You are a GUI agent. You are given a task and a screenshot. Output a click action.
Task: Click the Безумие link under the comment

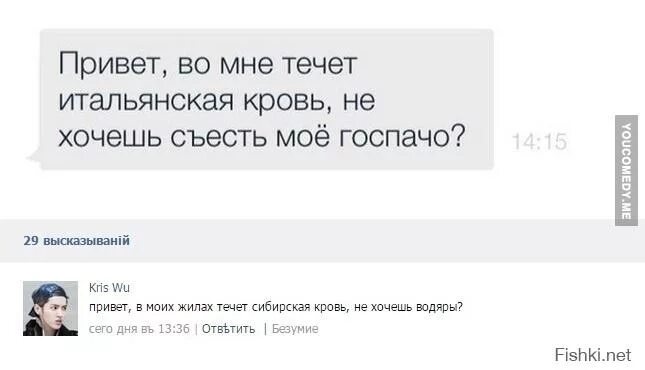tap(295, 329)
